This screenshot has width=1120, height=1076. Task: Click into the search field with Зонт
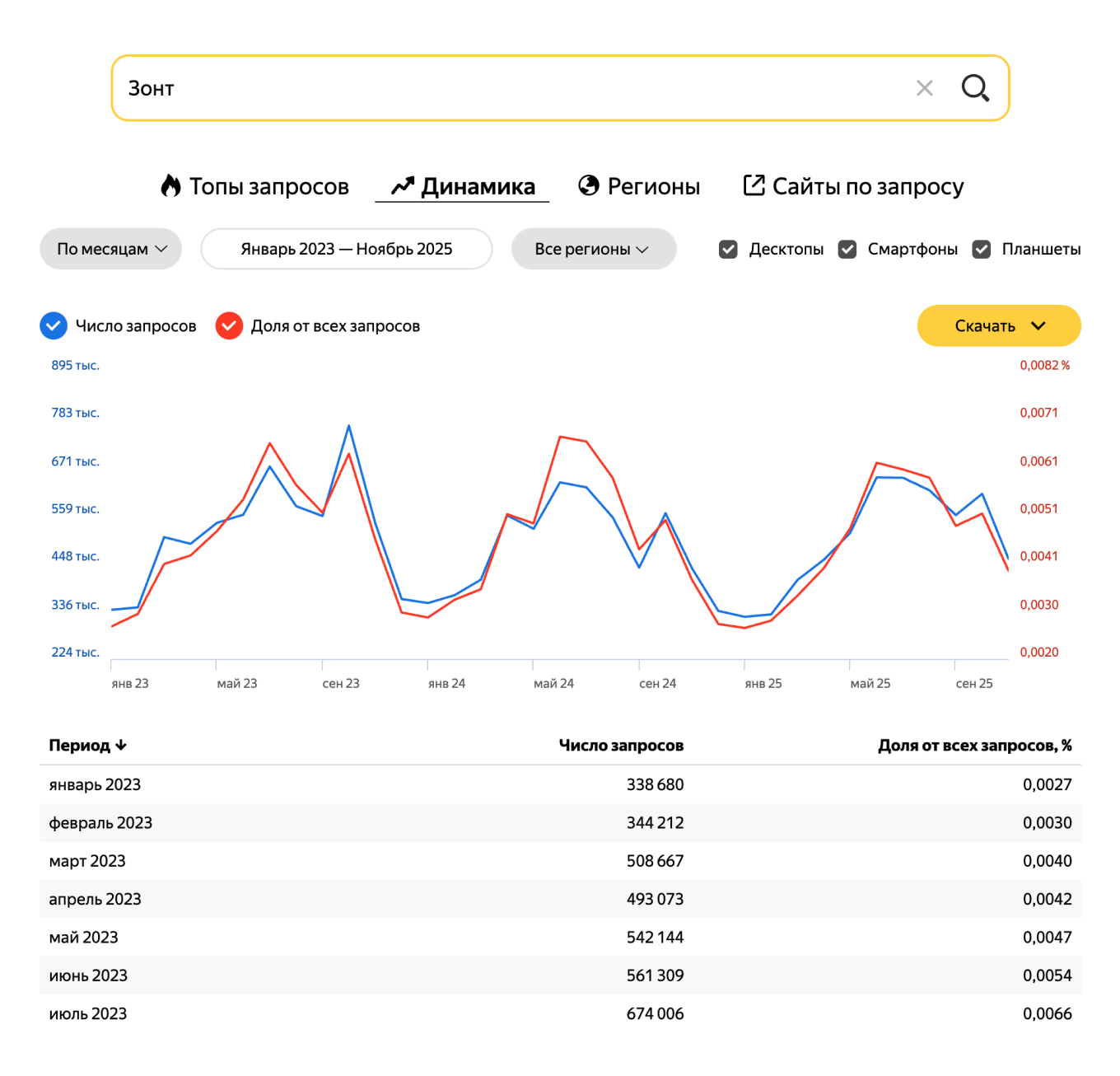pos(511,88)
